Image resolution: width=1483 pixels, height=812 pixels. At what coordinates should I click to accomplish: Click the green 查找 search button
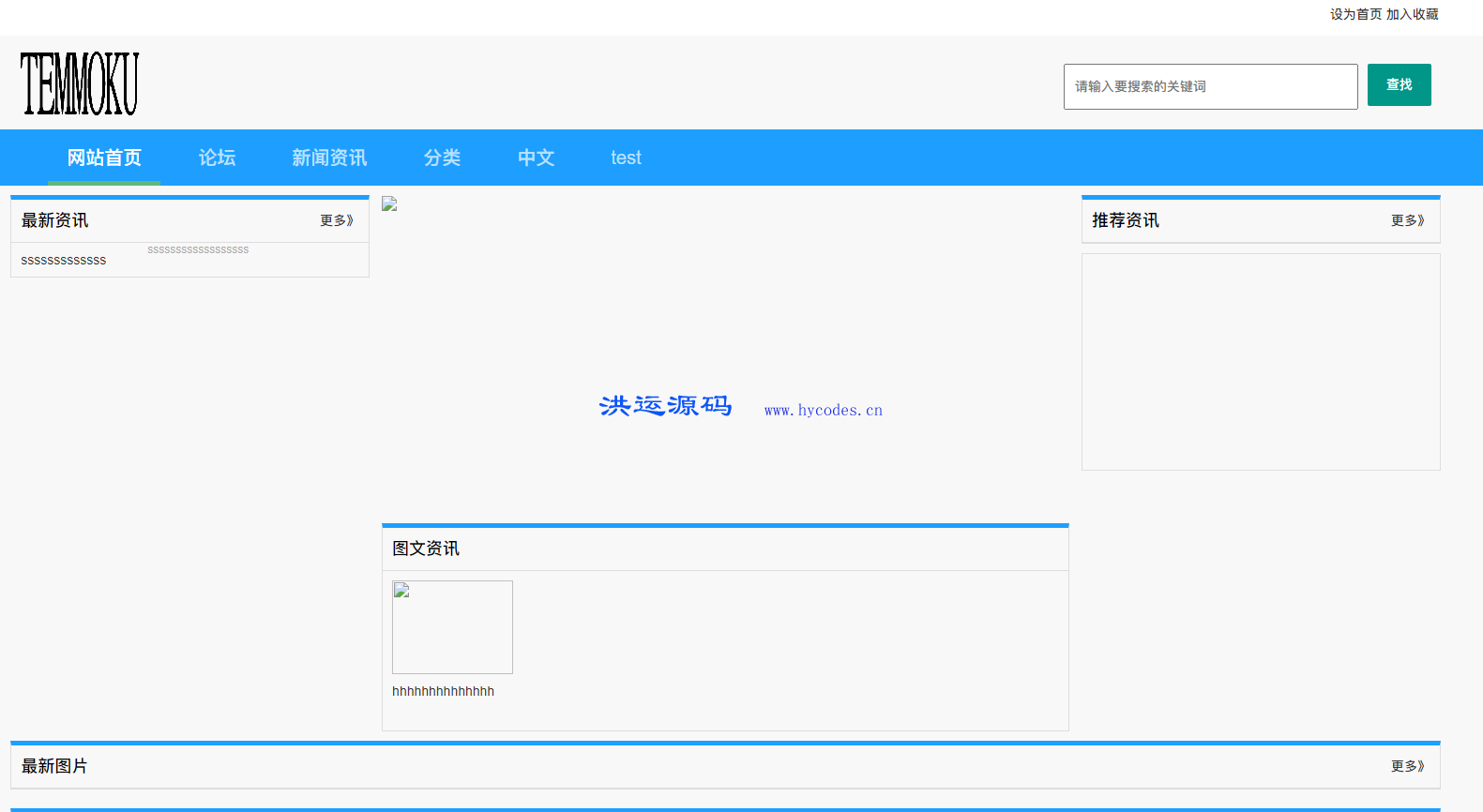[1399, 84]
